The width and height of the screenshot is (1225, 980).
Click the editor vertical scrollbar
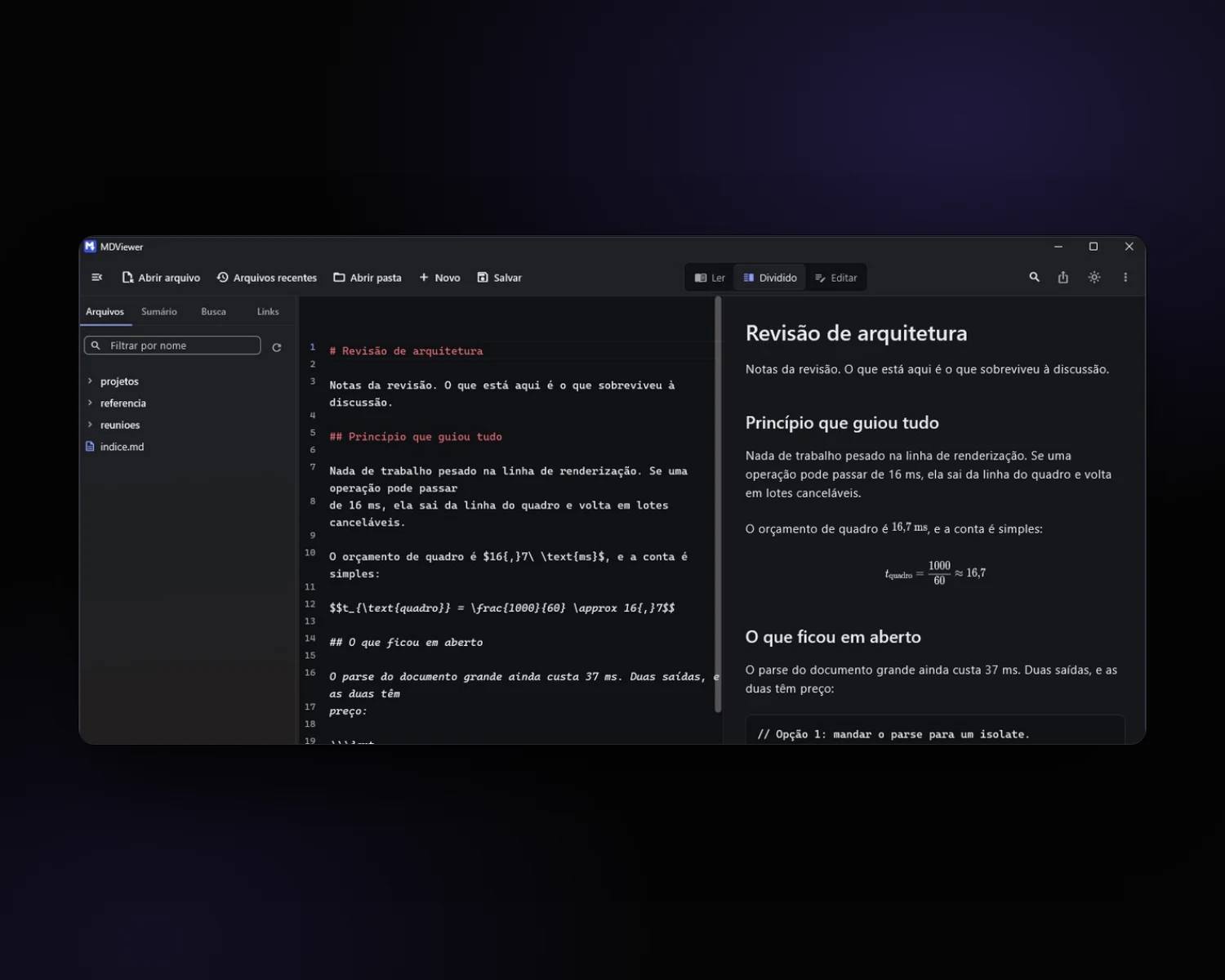(x=718, y=504)
